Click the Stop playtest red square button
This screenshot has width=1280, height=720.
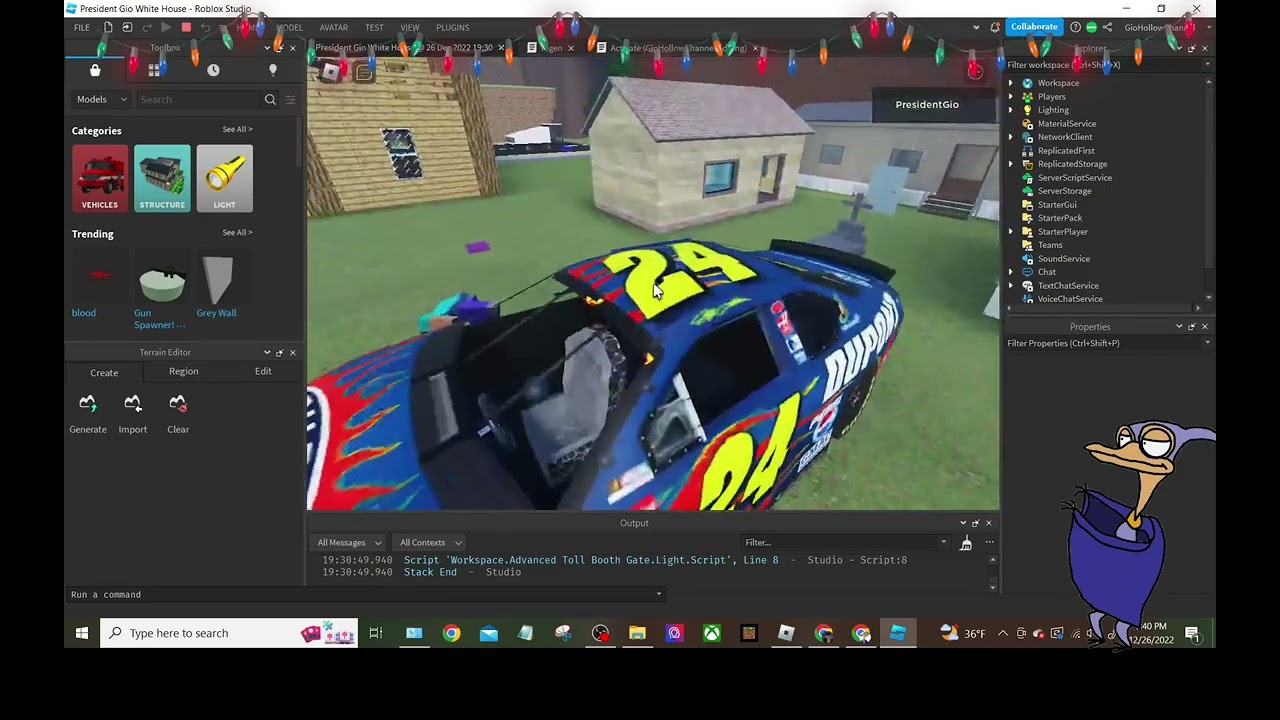pos(186,27)
